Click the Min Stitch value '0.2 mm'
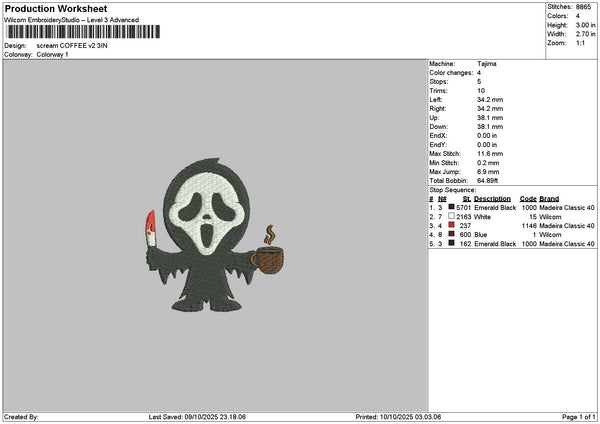The width and height of the screenshot is (600, 424). click(x=488, y=163)
